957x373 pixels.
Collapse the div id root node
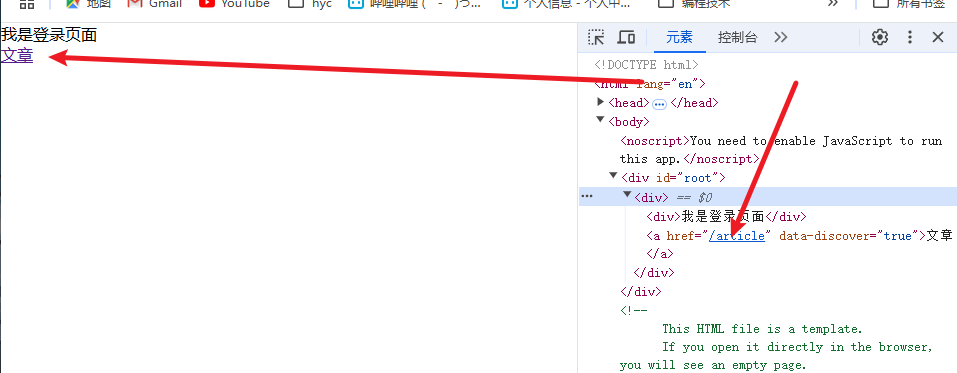point(613,176)
